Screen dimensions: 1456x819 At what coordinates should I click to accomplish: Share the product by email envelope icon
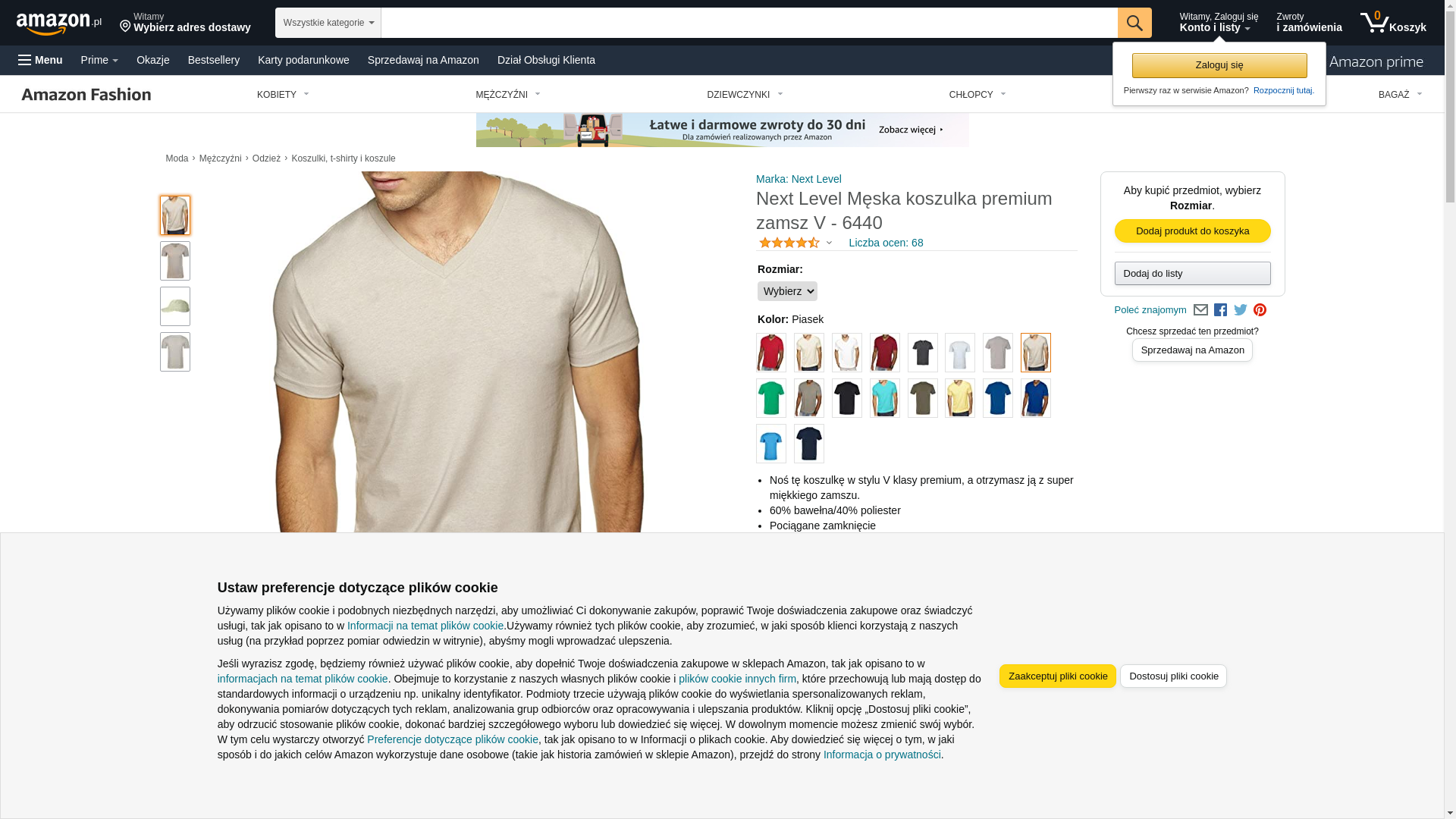1200,310
